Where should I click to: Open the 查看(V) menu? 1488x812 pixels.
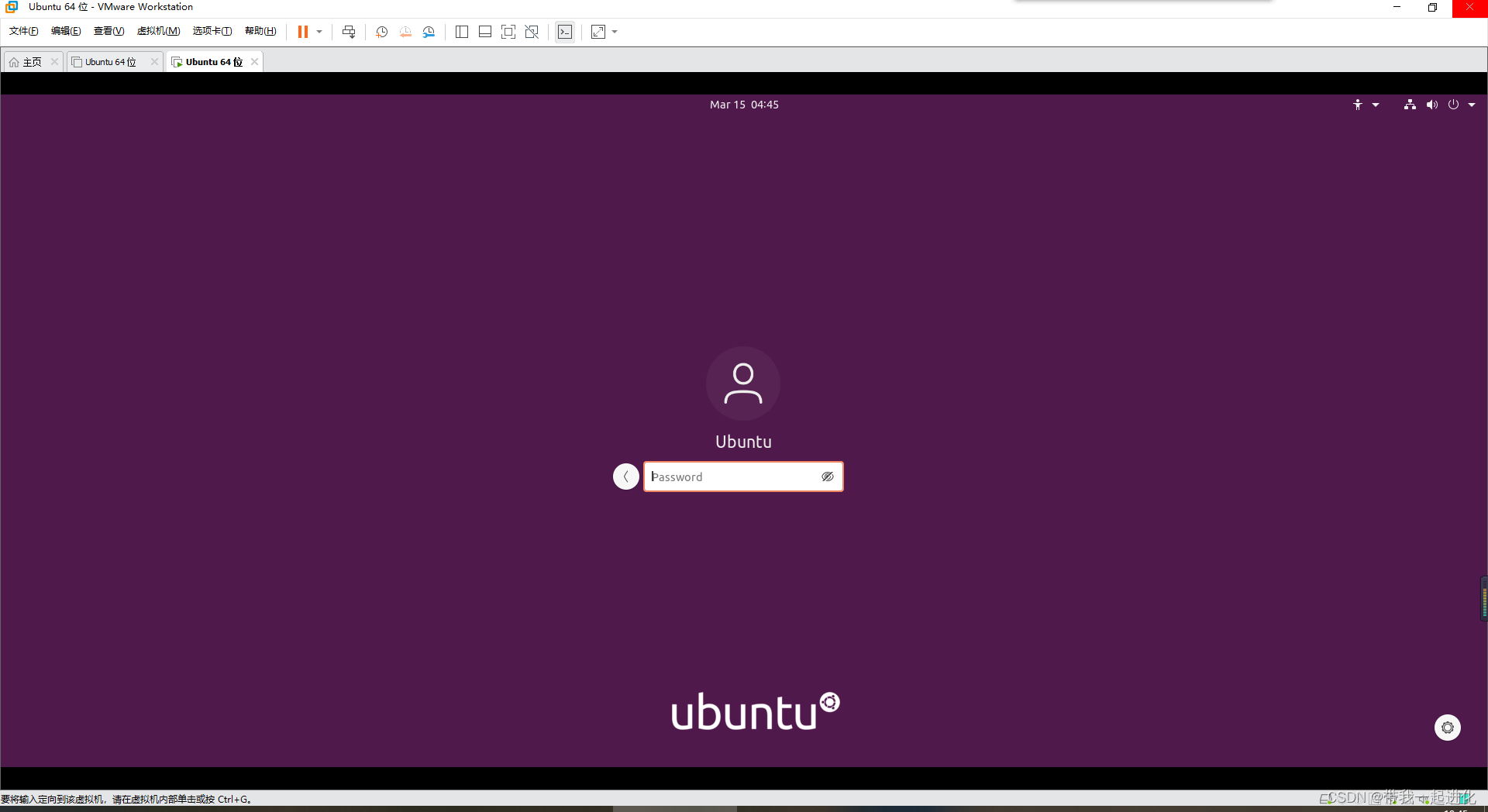click(x=108, y=31)
